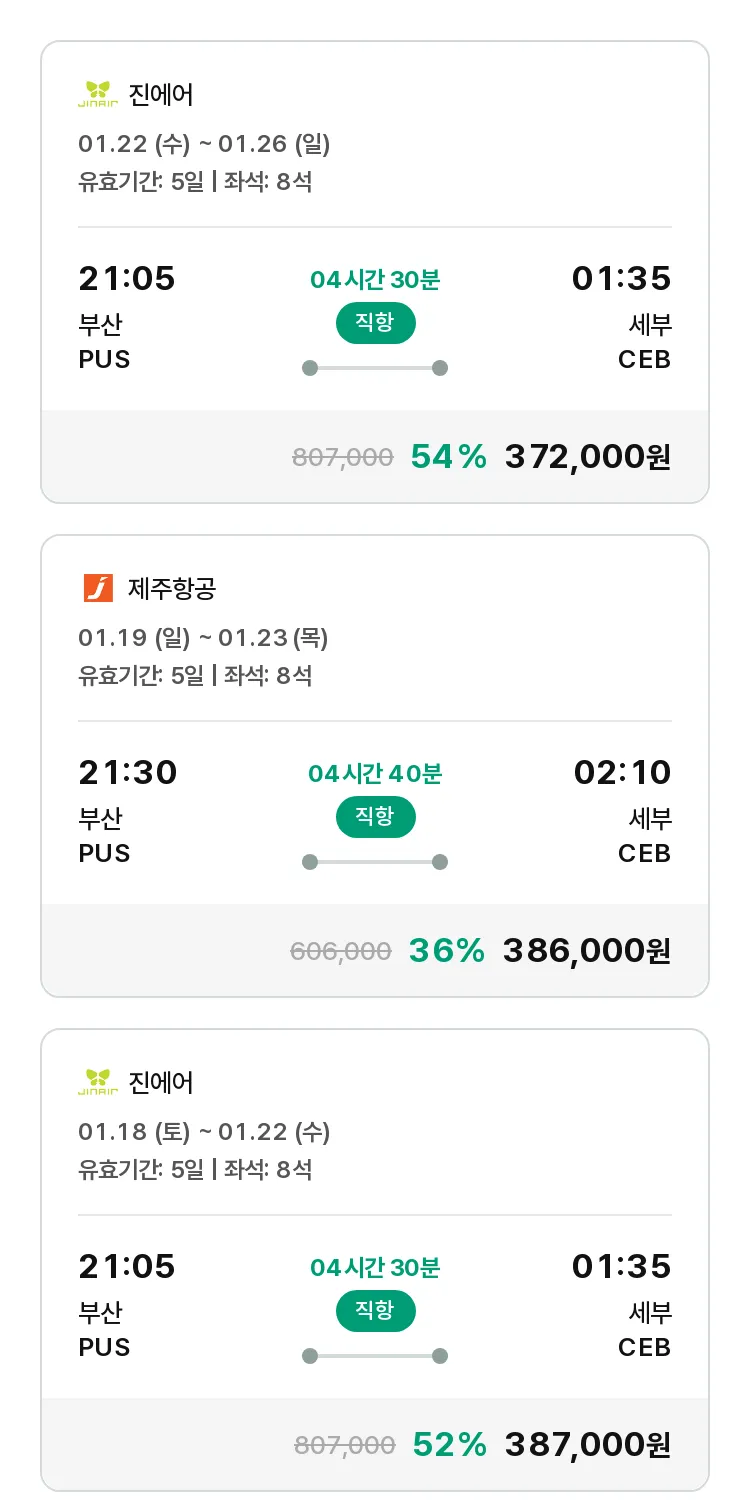The width and height of the screenshot is (750, 1510).
Task: Select the 372,000원 discounted price
Action: (588, 457)
